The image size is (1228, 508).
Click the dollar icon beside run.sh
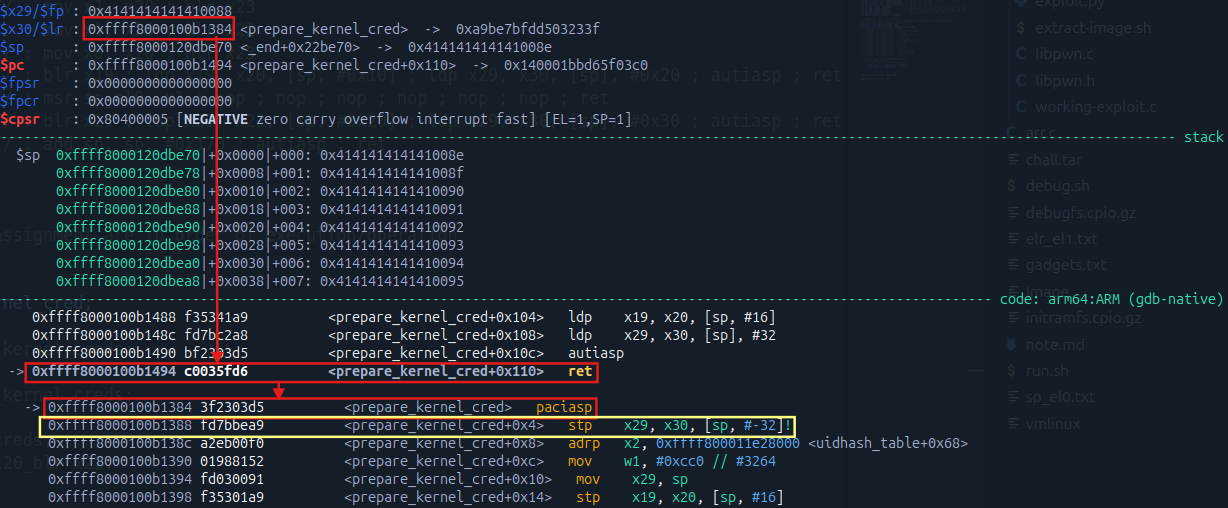pos(1011,371)
